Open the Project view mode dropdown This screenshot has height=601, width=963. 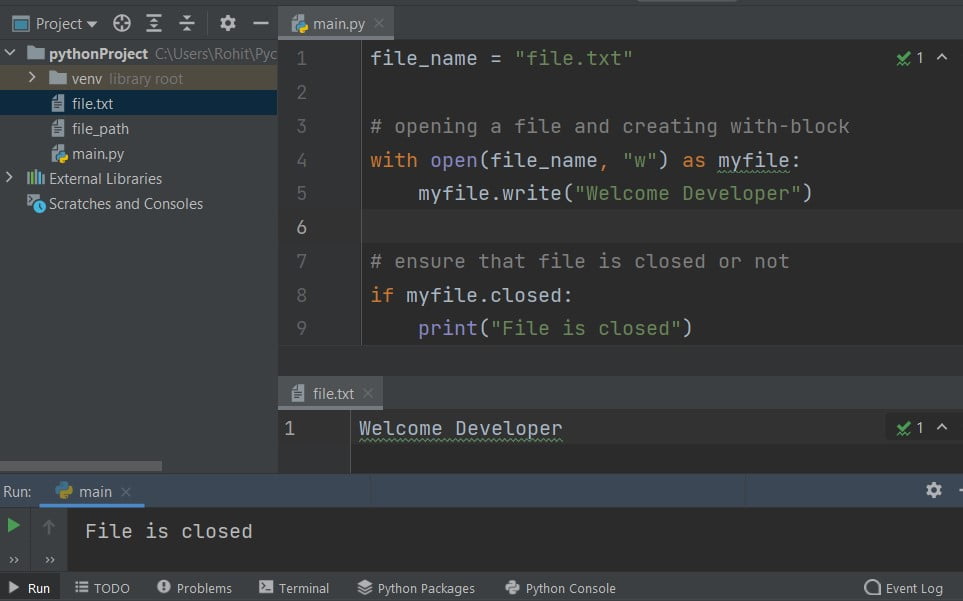pos(54,22)
